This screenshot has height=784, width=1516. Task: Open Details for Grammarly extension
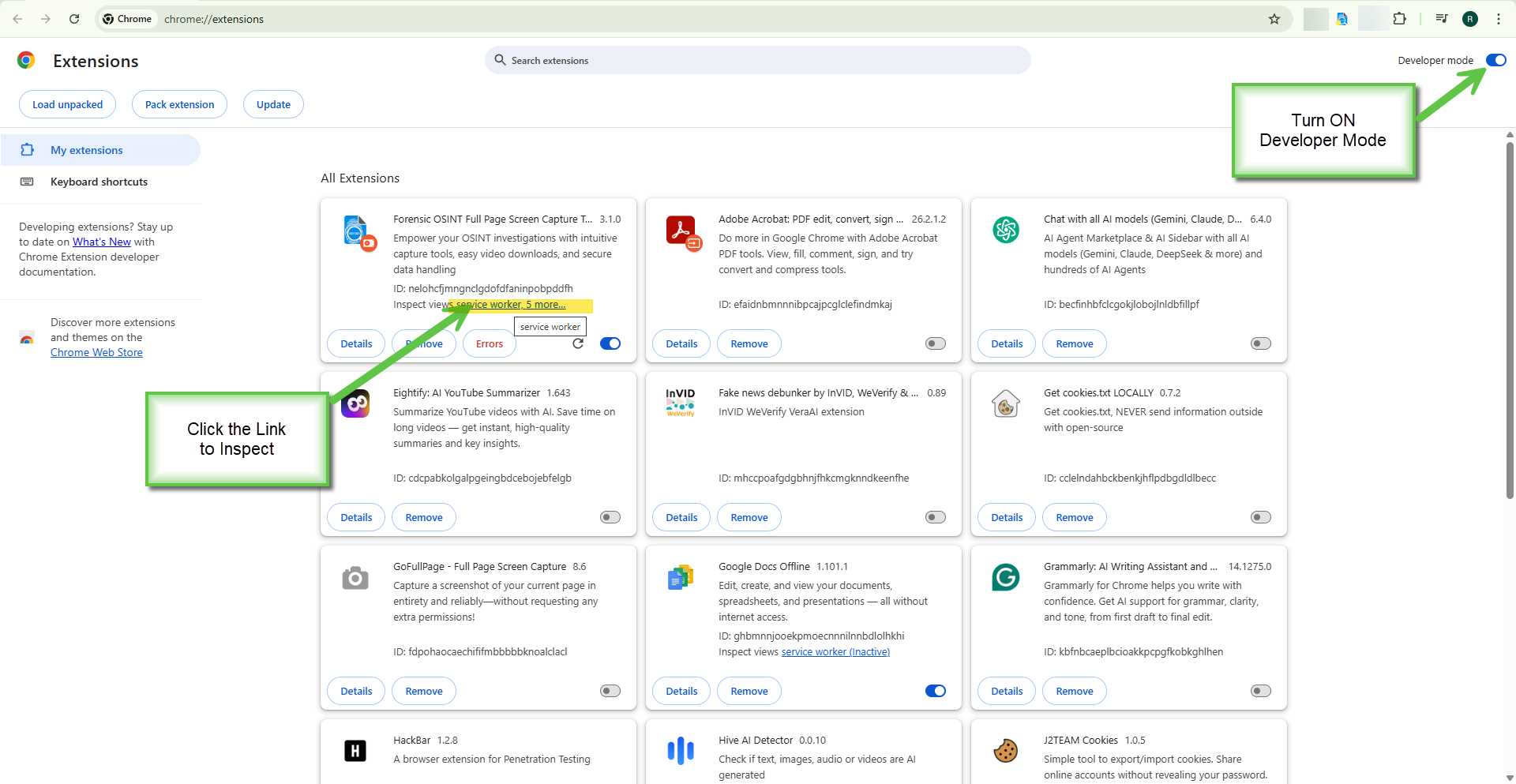(x=1007, y=691)
